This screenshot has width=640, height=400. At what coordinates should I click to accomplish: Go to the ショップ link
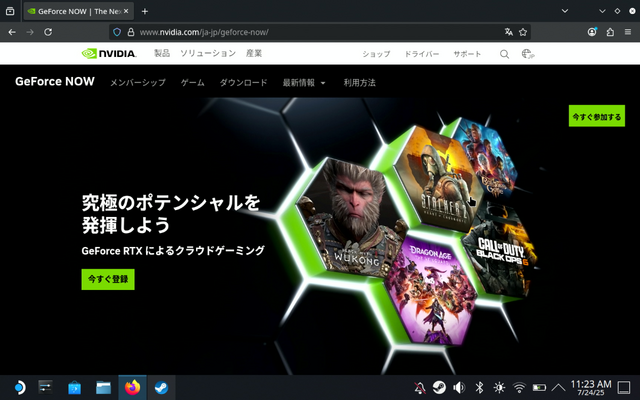coord(376,54)
